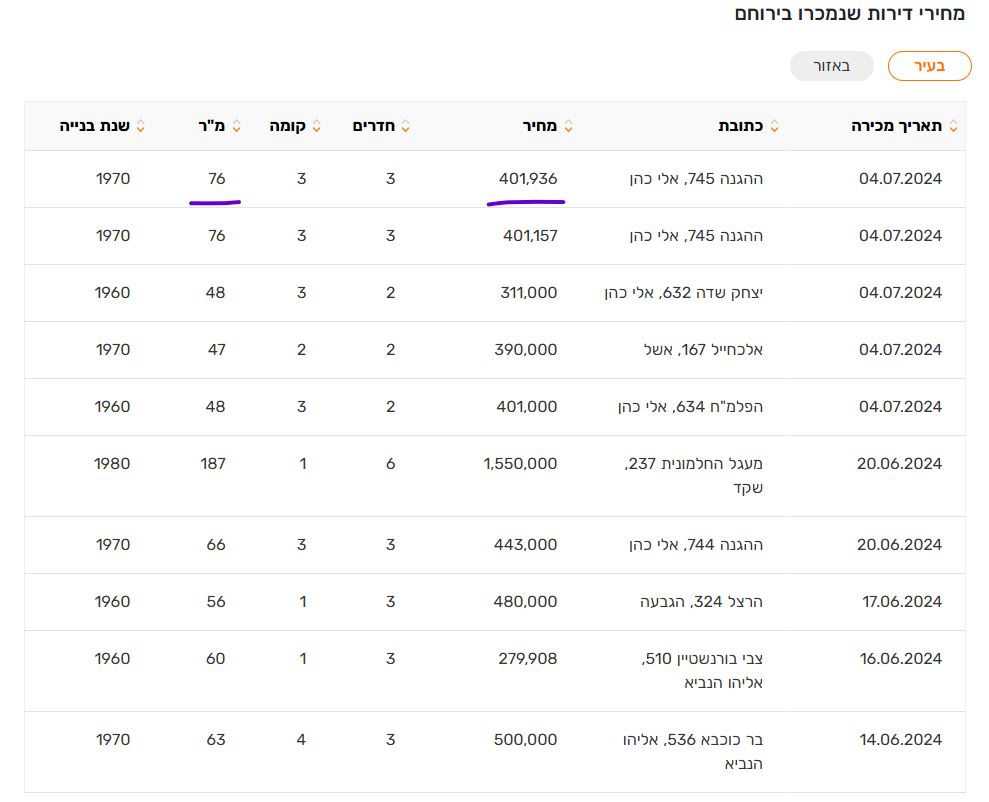Select the בעיר tab
The height and width of the screenshot is (802, 989).
(930, 66)
